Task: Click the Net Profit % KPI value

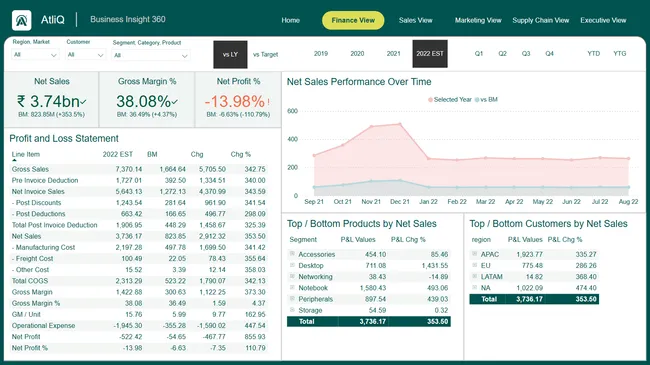Action: (x=235, y=101)
